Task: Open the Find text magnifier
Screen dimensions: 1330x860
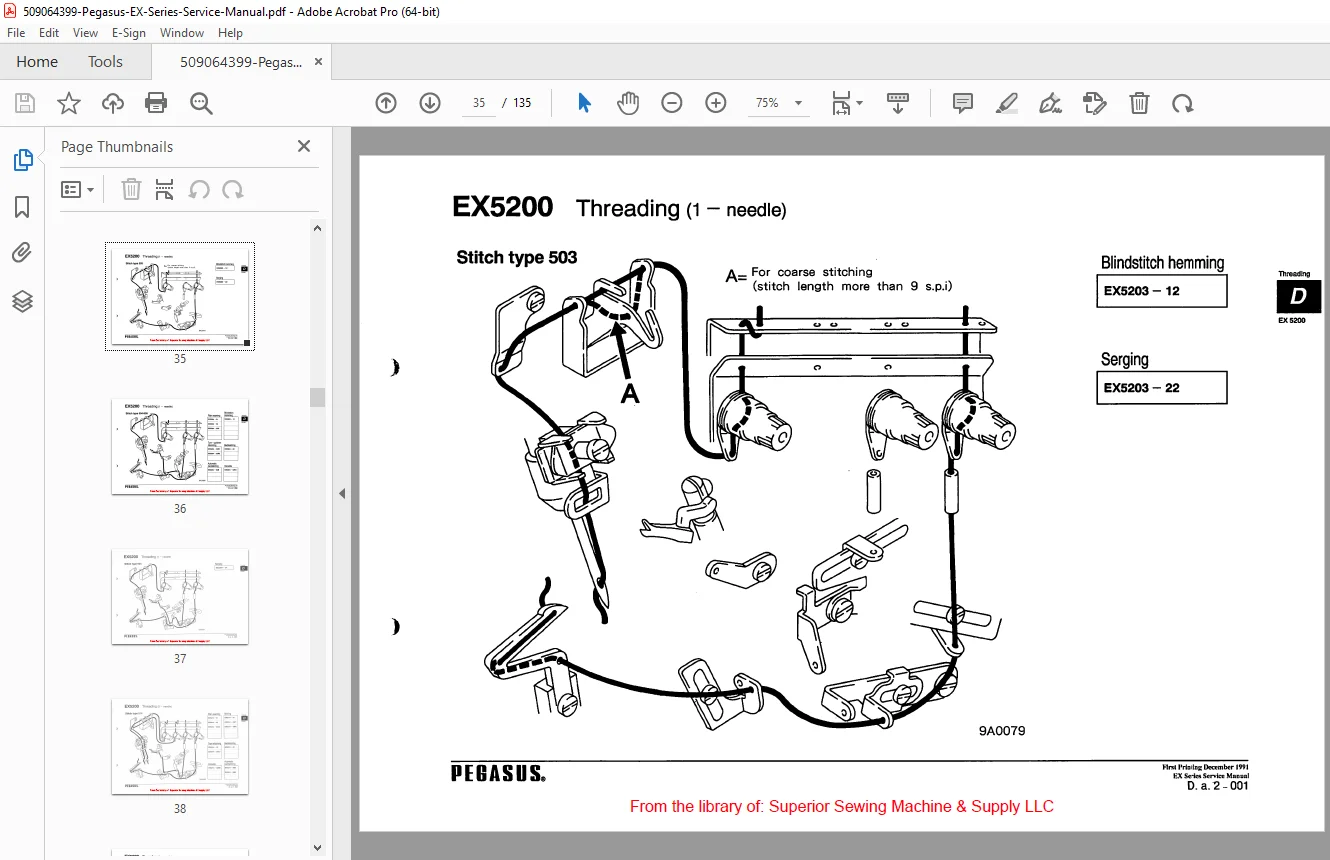Action: [x=201, y=103]
